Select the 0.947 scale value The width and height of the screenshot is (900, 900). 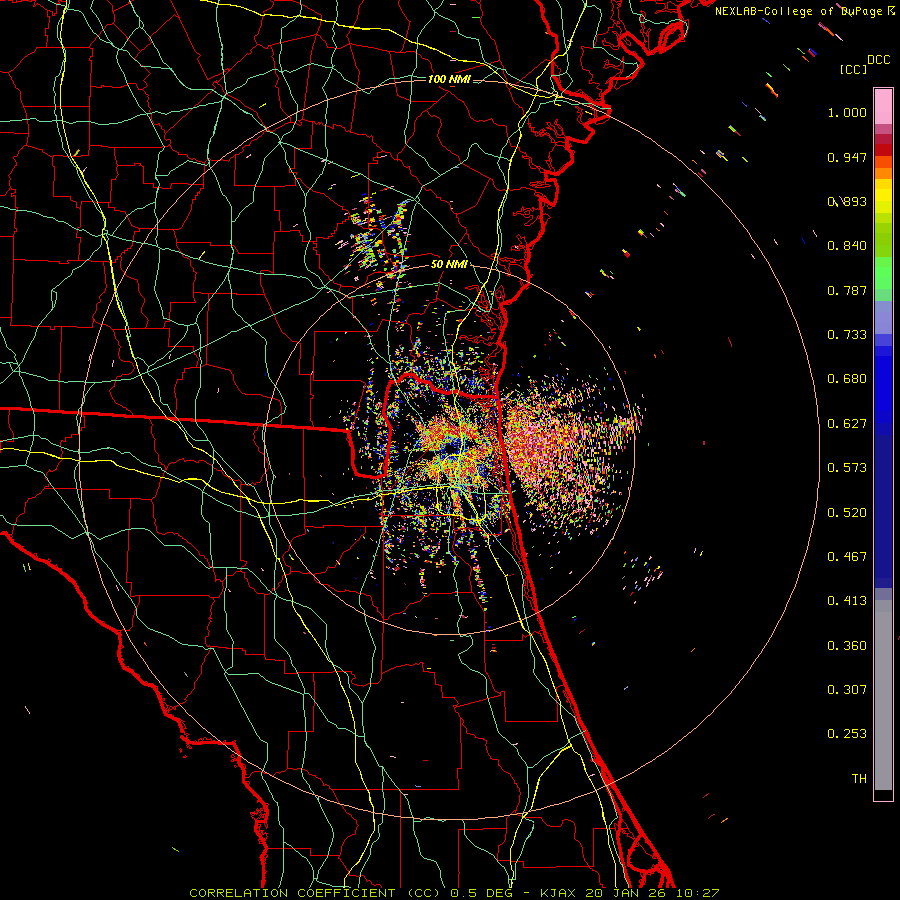pyautogui.click(x=847, y=157)
